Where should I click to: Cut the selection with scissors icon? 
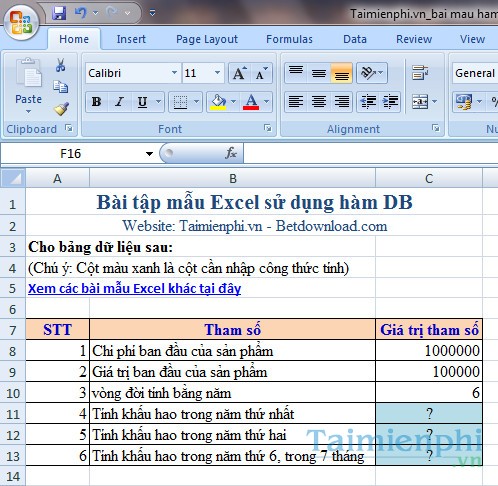[x=60, y=65]
